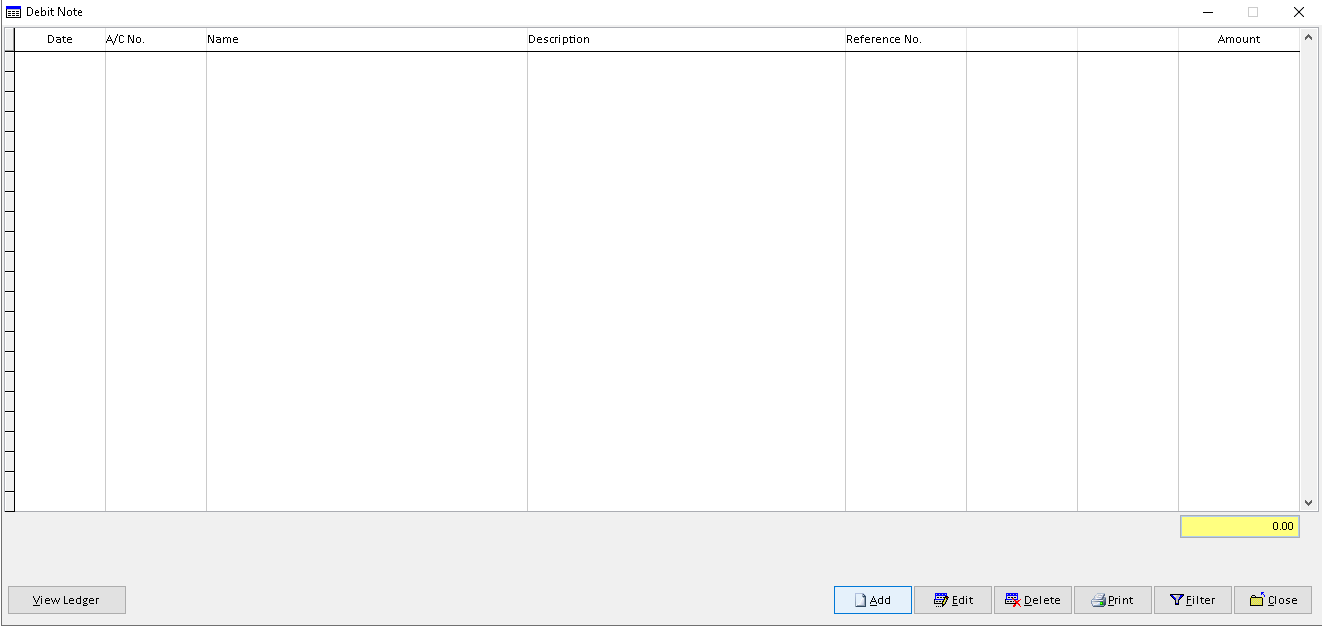Click the Name column header
Screen dimensions: 1322x626
point(366,39)
